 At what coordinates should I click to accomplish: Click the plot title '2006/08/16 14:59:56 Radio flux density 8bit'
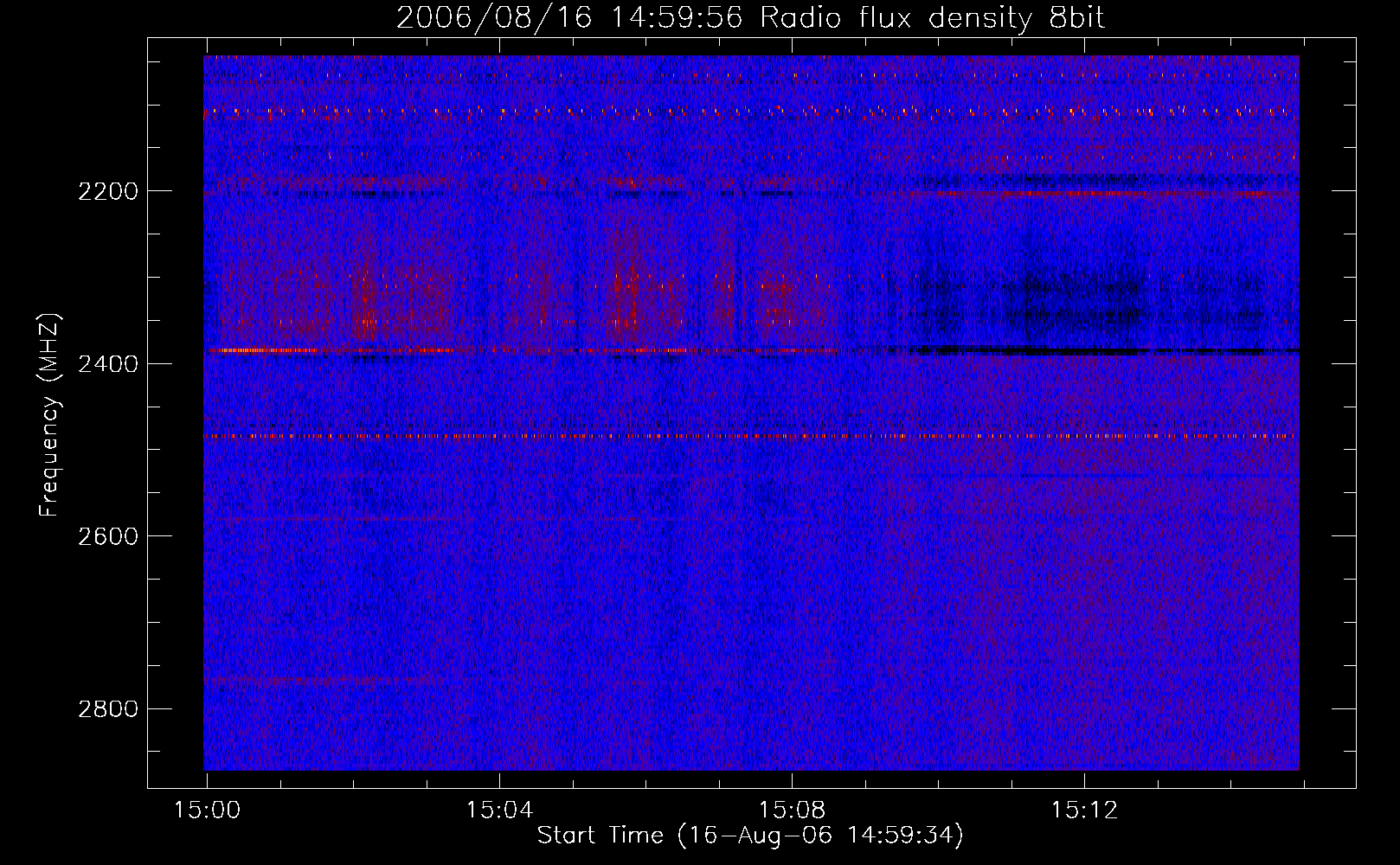pyautogui.click(x=750, y=17)
